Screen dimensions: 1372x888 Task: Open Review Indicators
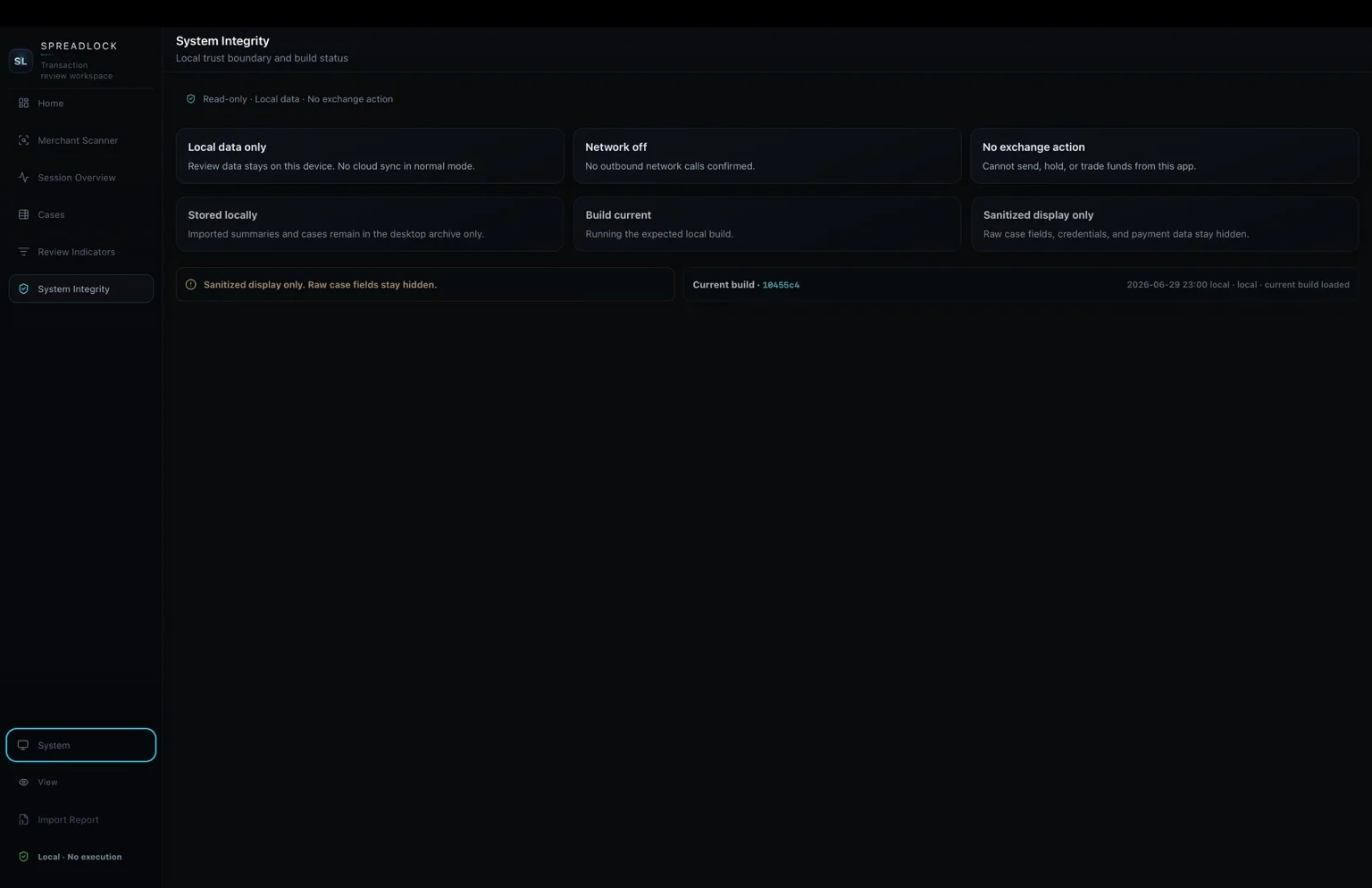pyautogui.click(x=80, y=252)
